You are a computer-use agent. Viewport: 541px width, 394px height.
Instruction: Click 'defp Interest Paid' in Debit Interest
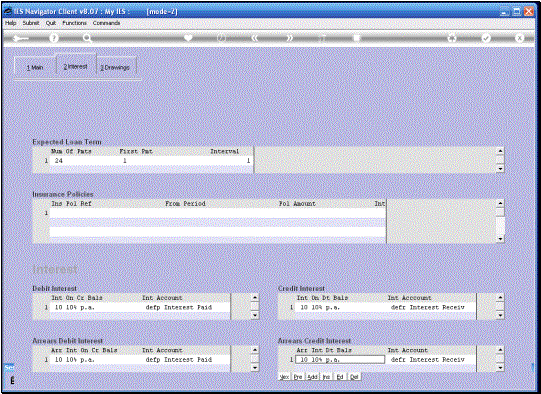[x=179, y=307]
